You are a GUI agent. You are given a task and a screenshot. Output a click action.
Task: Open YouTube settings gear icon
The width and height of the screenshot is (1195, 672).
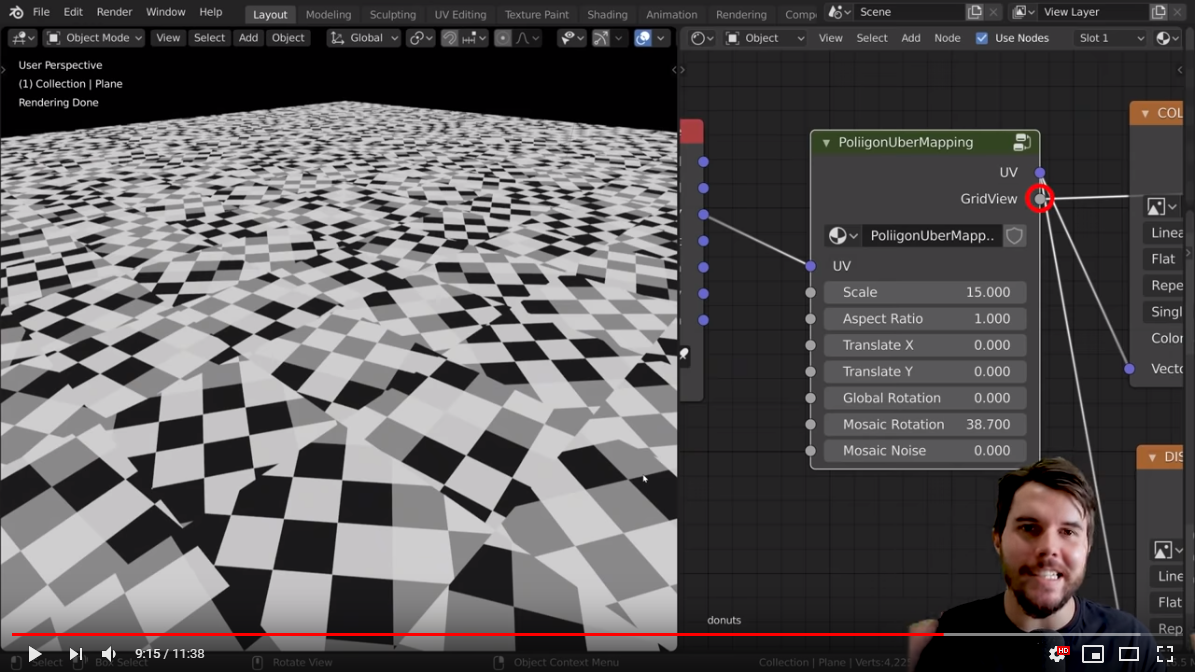(1057, 654)
